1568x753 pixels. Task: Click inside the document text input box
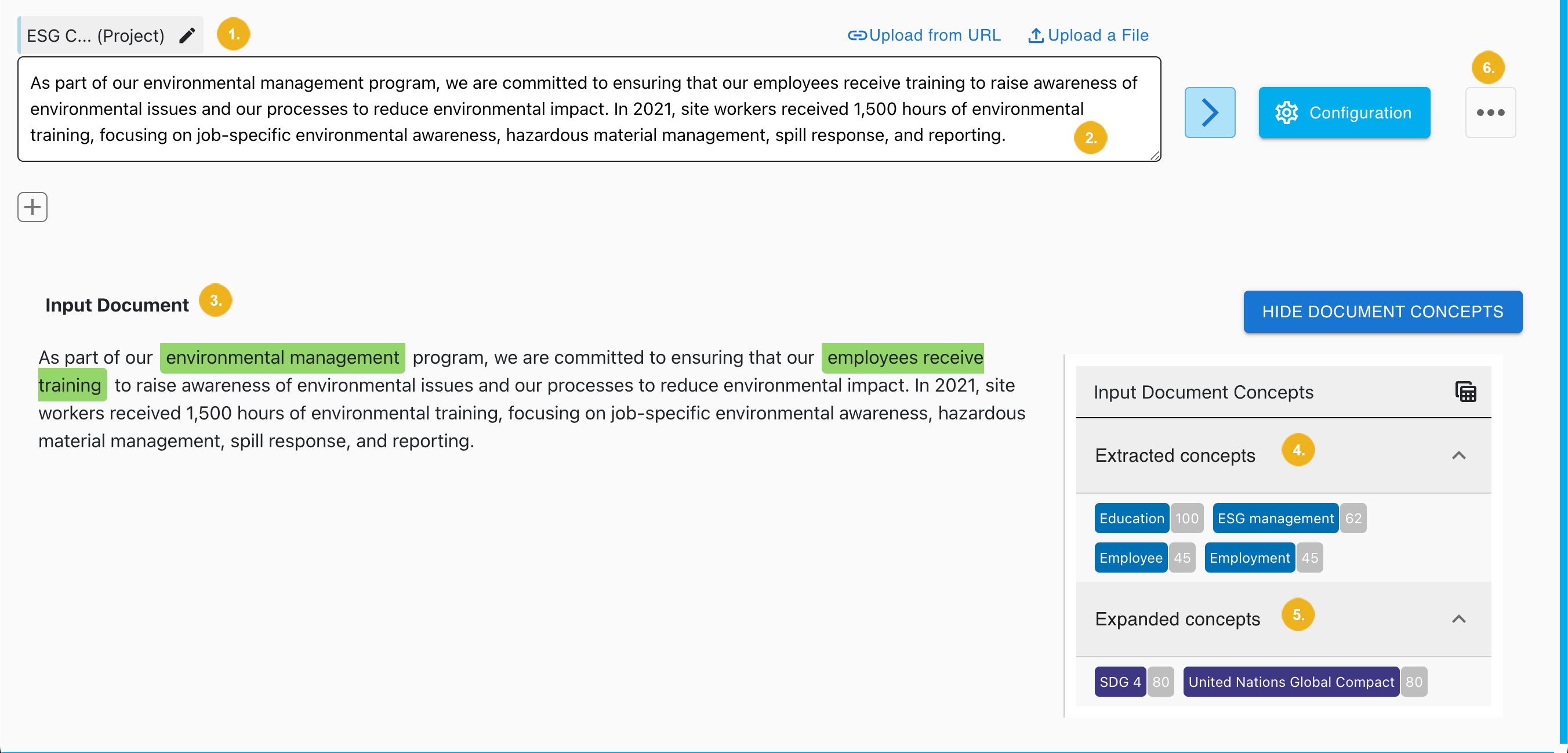point(548,109)
